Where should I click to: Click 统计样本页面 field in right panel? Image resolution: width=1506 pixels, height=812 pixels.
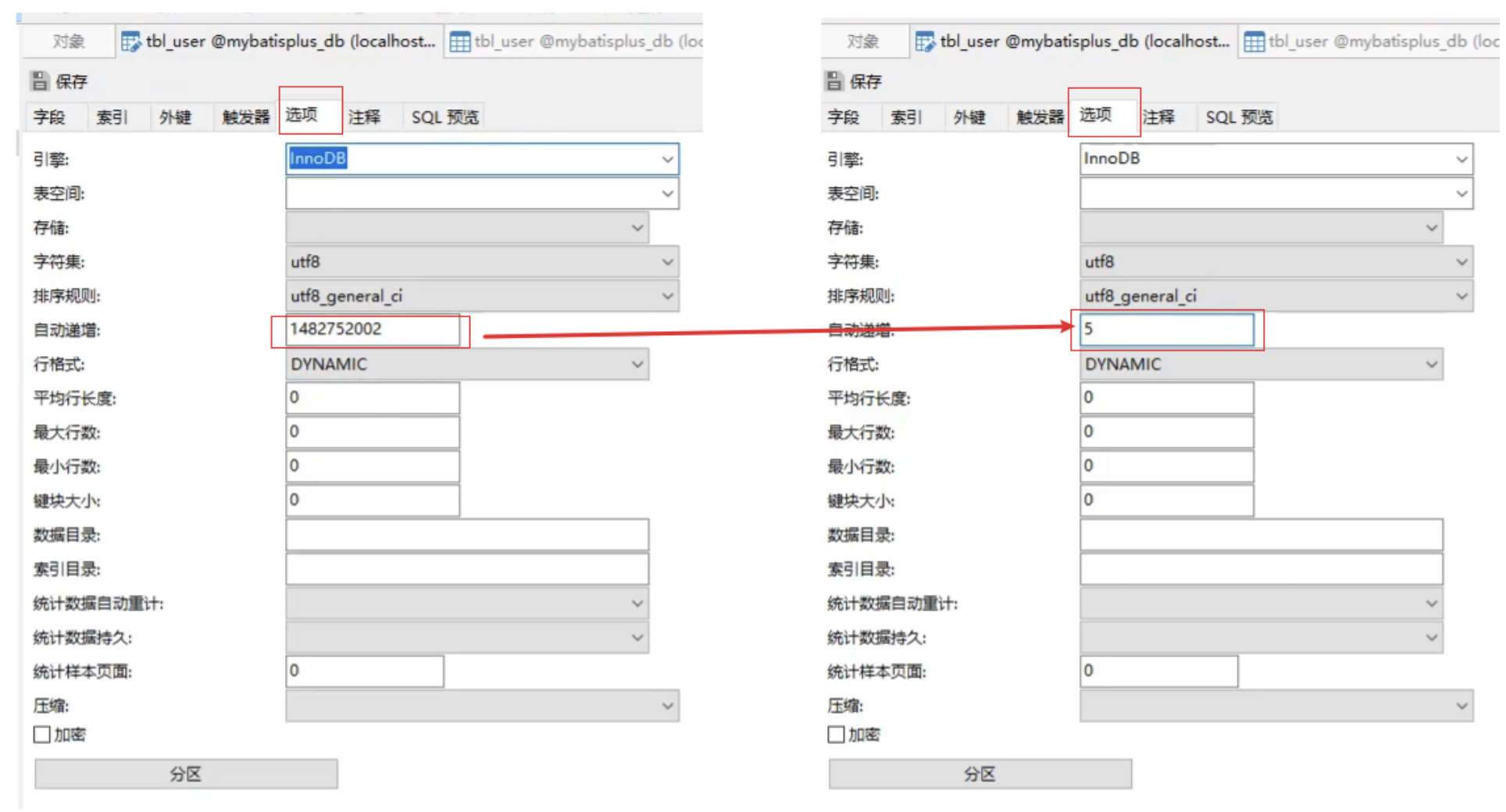point(1159,671)
